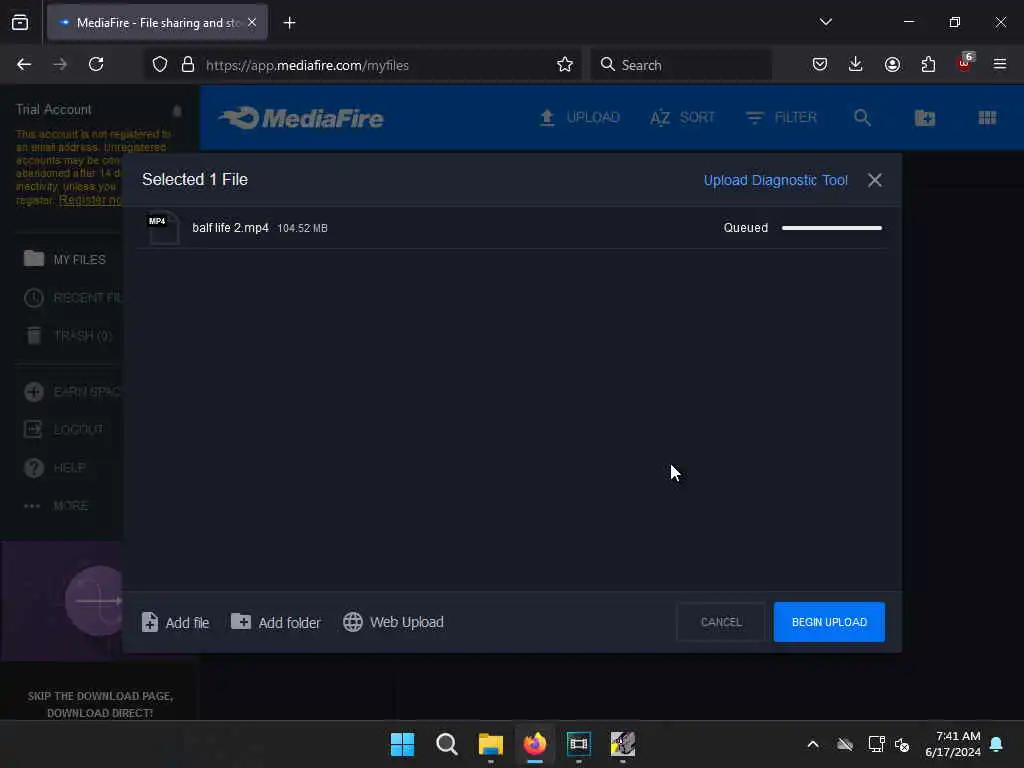Switch to grid view layout
The image size is (1024, 768).
click(987, 118)
